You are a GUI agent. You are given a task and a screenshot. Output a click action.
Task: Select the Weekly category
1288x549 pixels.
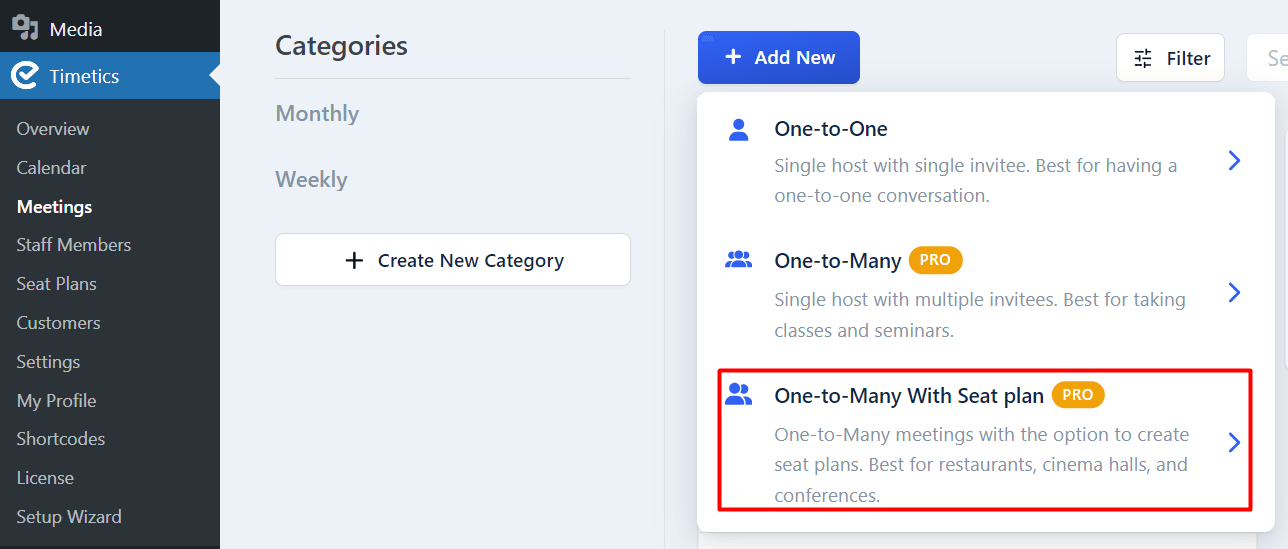312,180
